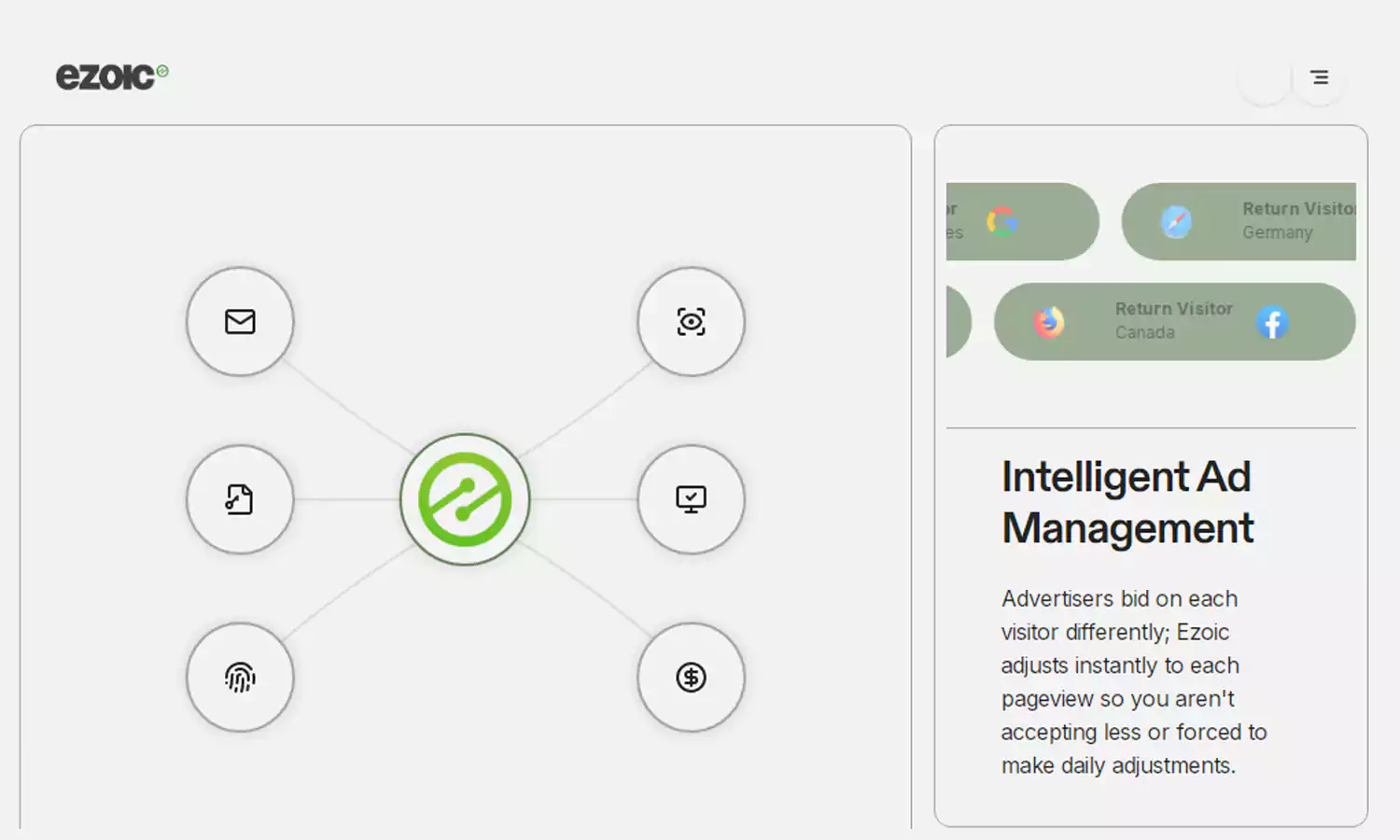Click the Safari compass browser icon
This screenshot has width=1400, height=840.
tap(1176, 221)
